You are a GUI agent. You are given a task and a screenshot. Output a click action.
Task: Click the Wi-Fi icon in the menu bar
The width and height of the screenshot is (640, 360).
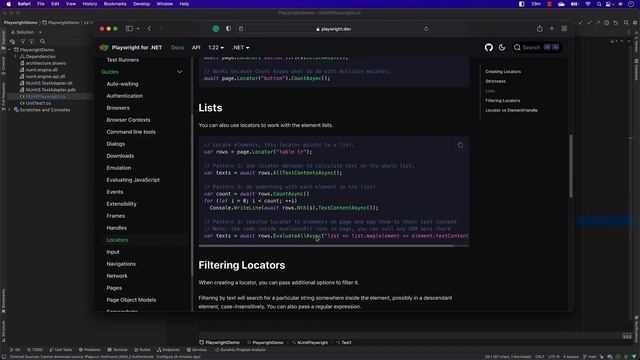(x=588, y=4)
